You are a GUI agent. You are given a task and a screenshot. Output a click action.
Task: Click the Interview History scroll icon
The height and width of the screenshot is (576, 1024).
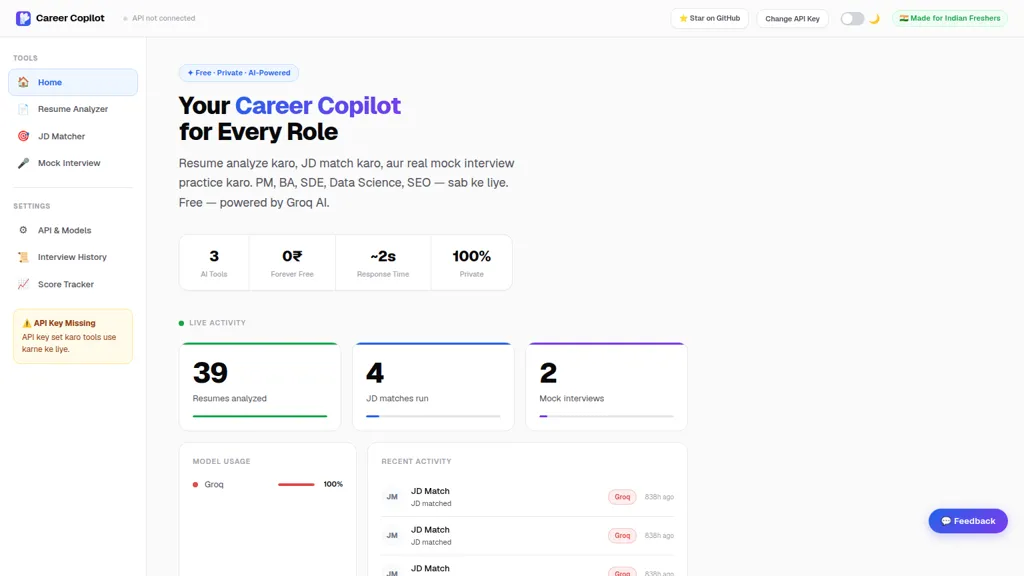24,257
